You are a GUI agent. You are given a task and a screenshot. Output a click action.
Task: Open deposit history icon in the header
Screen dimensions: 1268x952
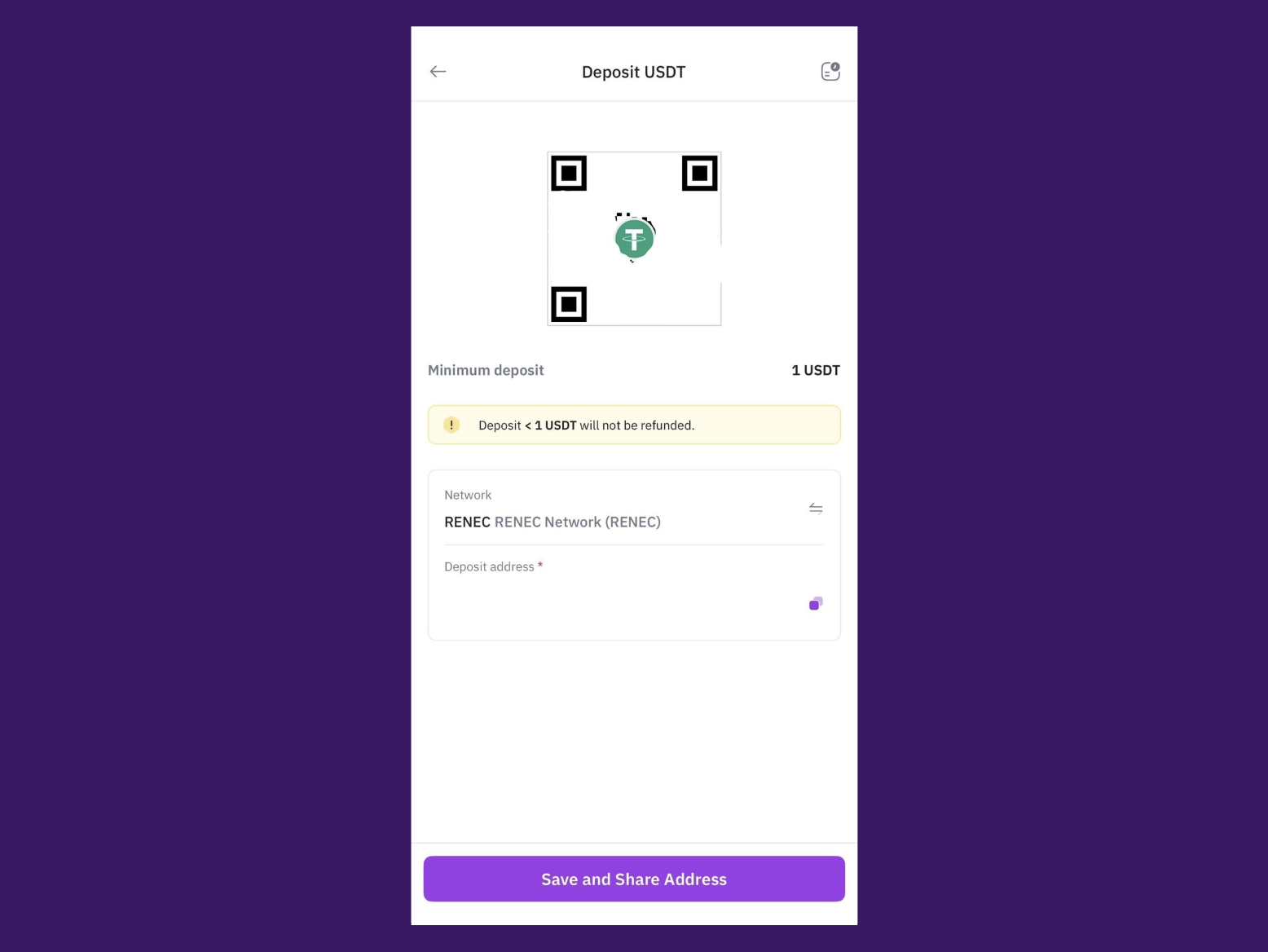tap(830, 72)
